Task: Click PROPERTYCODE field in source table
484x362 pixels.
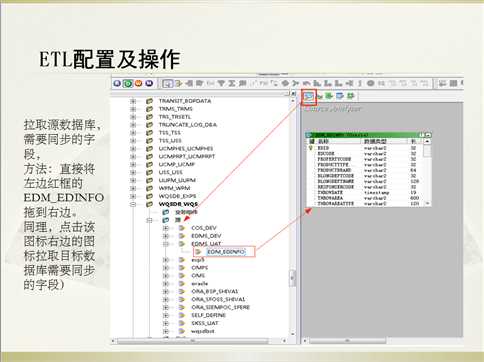Action: 334,159
